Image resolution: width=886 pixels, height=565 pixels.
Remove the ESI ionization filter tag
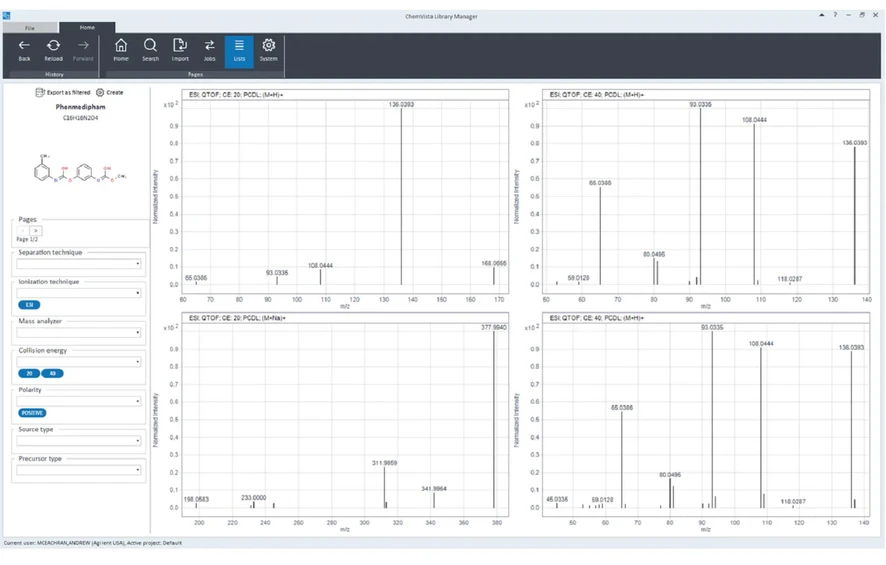pos(29,305)
